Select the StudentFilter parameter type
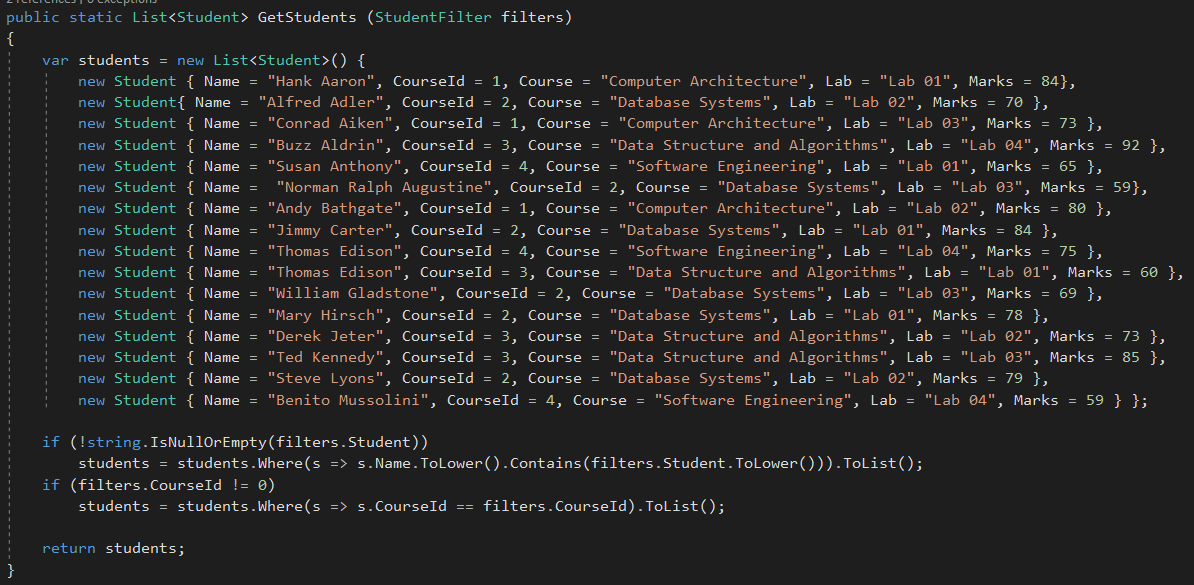 tap(433, 17)
